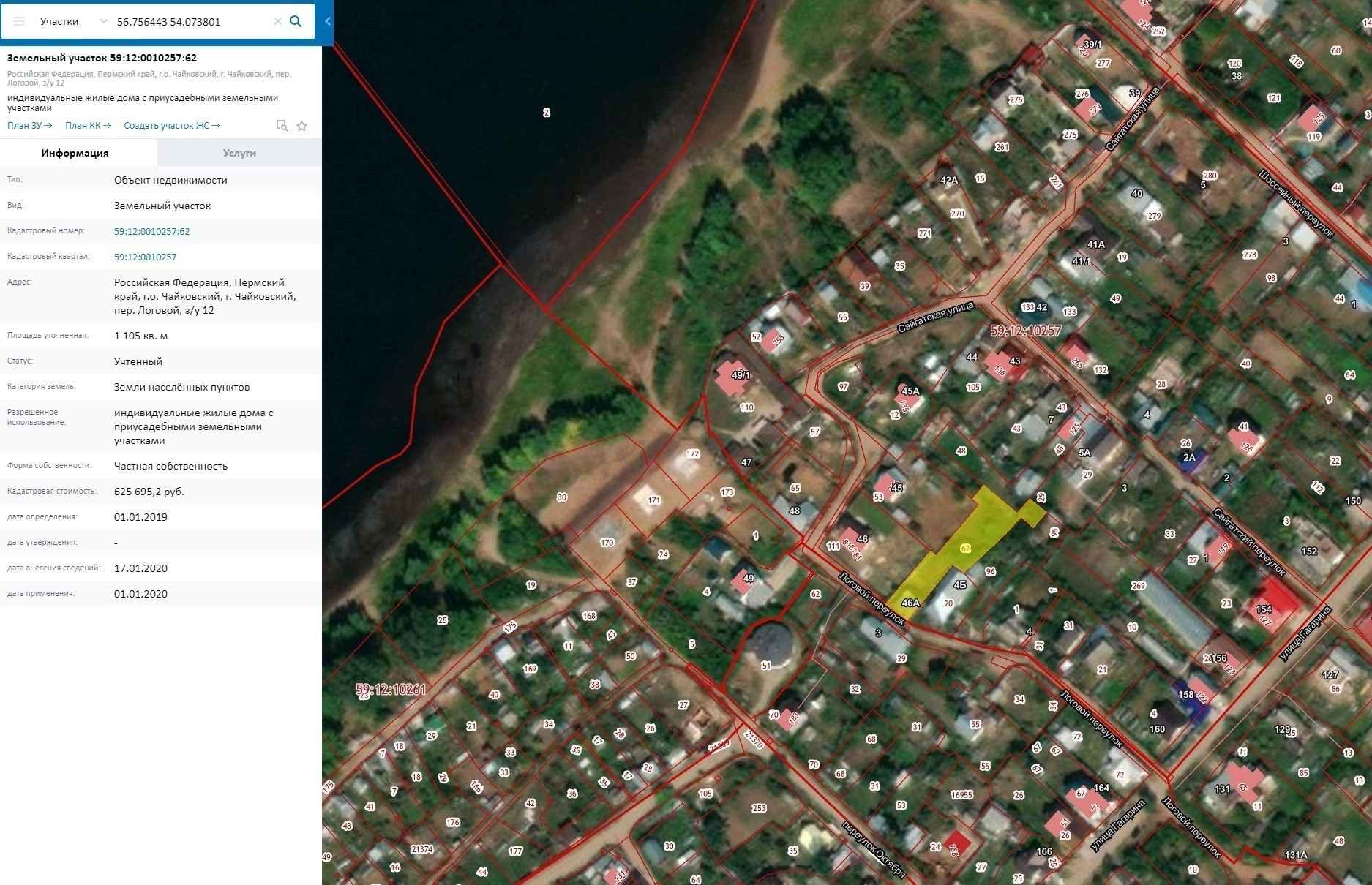Click the parcel label 21374 on the map
Viewport: 1372px width, 885px height.
coord(421,849)
